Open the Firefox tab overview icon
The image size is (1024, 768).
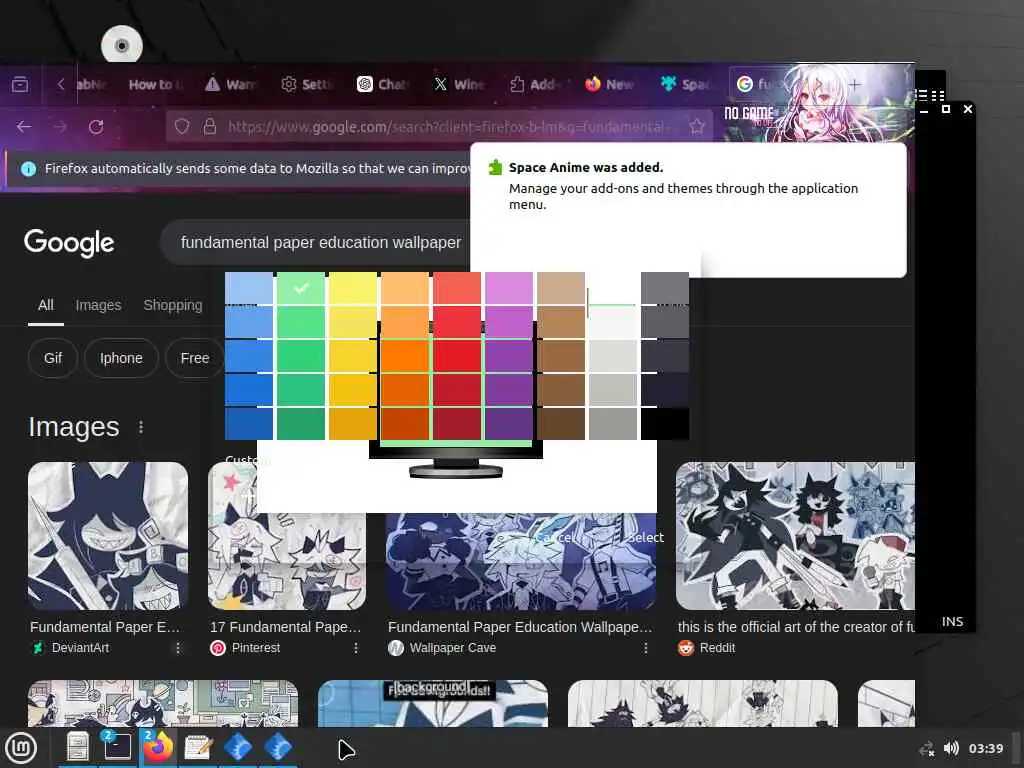20,84
